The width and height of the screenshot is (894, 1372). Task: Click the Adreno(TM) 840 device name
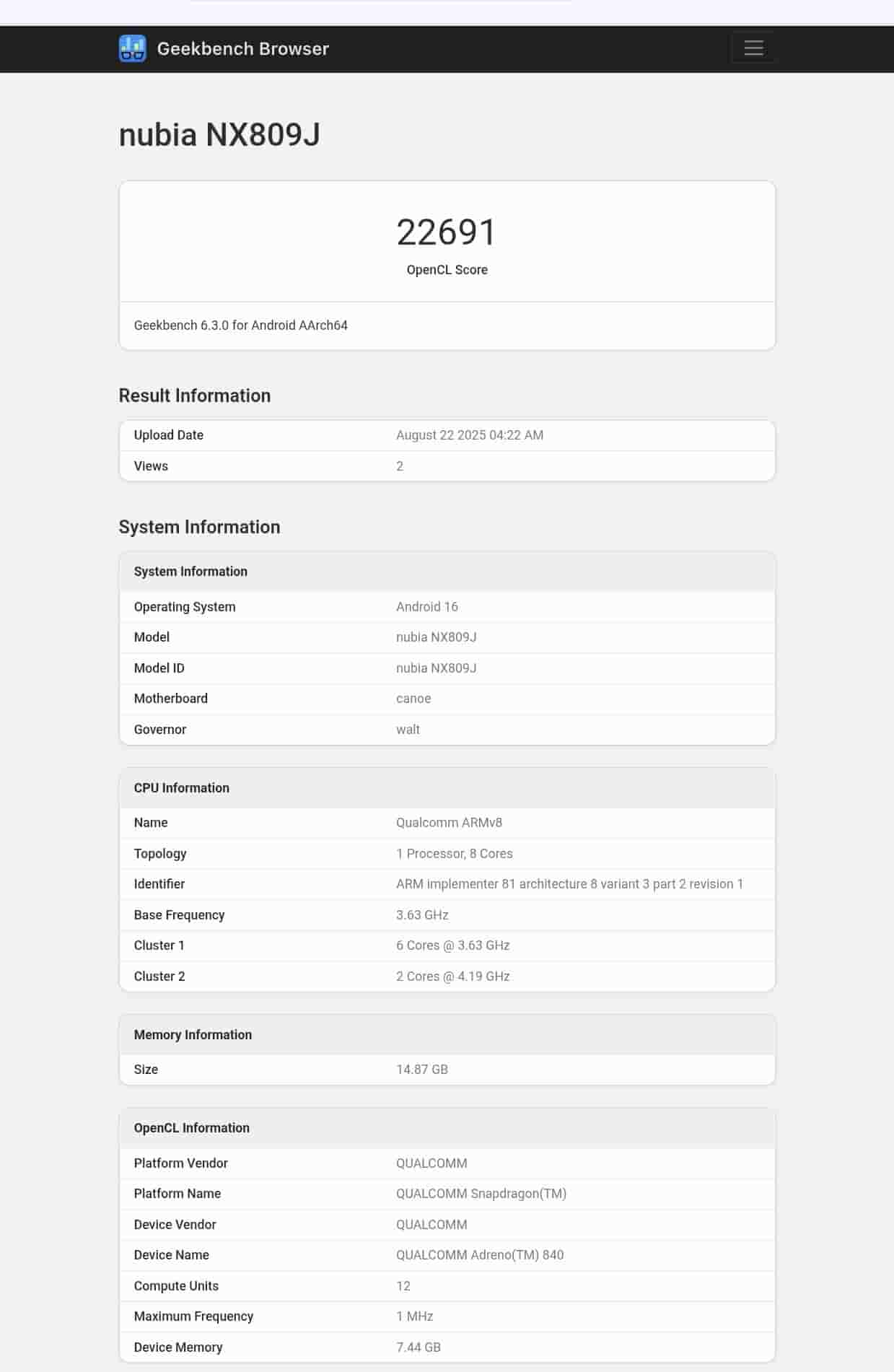pos(479,1255)
